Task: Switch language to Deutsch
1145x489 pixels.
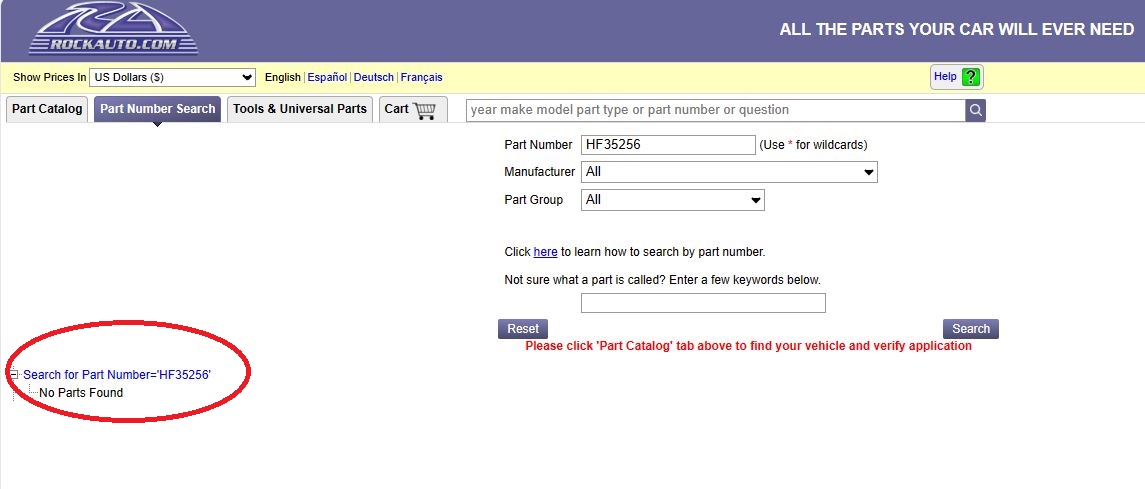Action: click(x=374, y=77)
